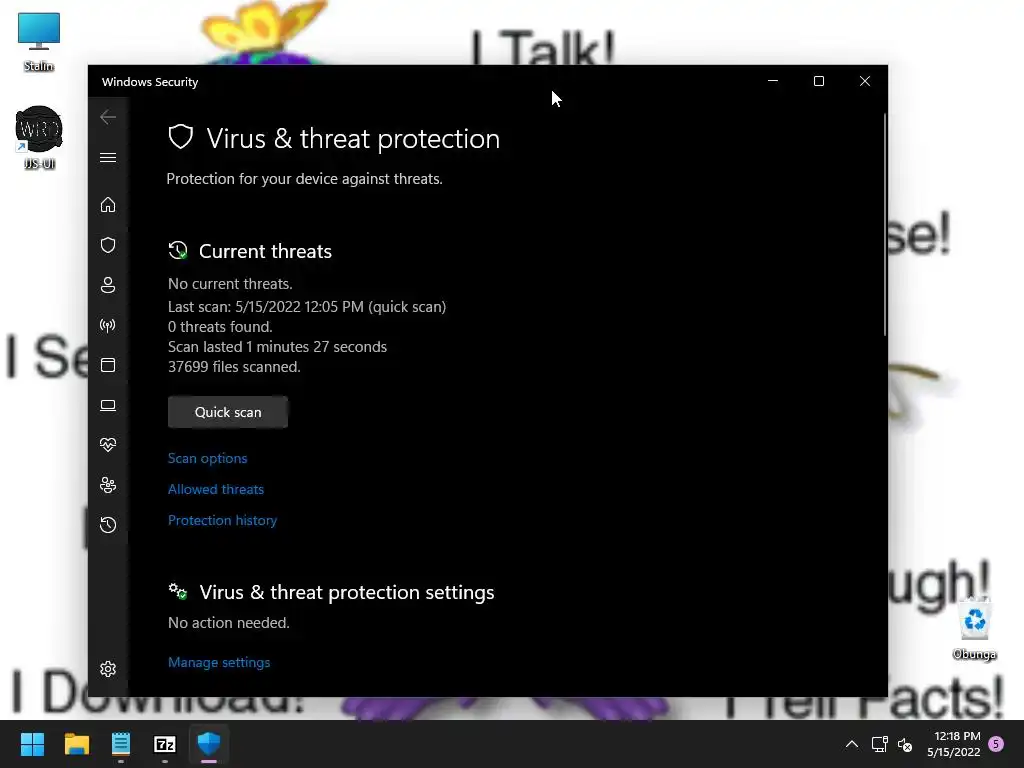
Task: Open Account protection person icon
Action: click(x=108, y=285)
